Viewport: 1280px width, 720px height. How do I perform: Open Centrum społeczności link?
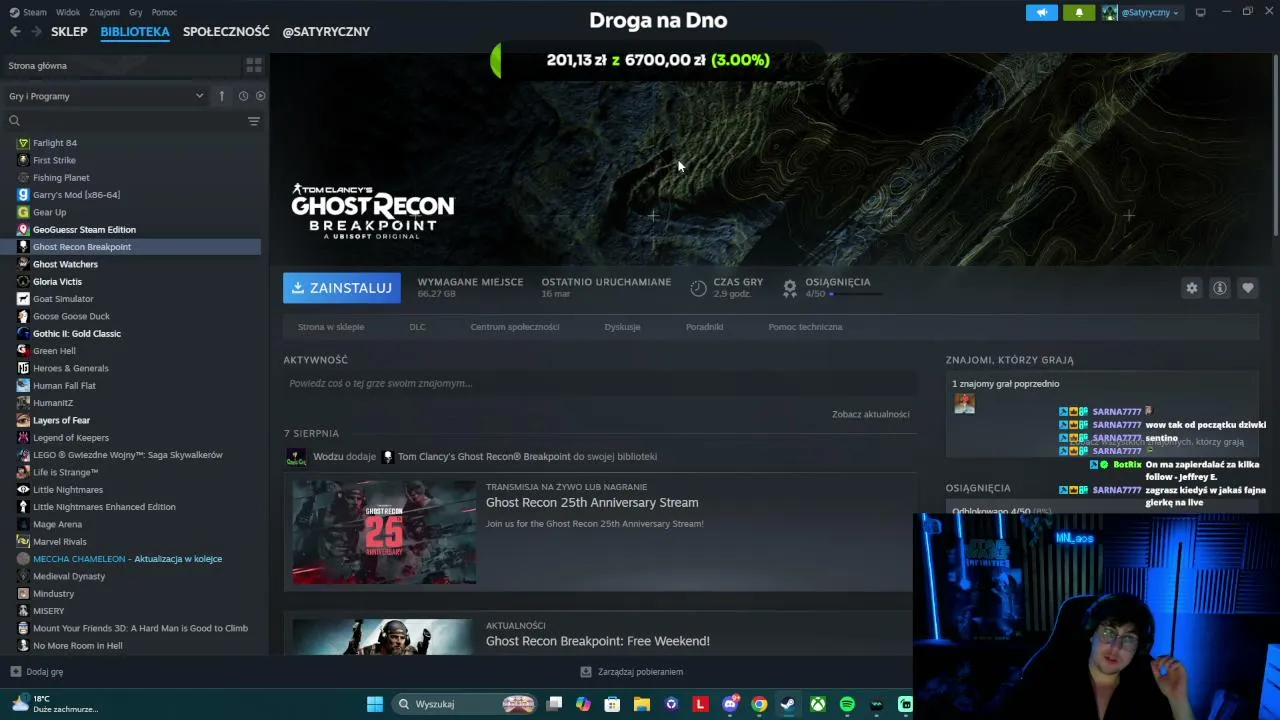(515, 327)
